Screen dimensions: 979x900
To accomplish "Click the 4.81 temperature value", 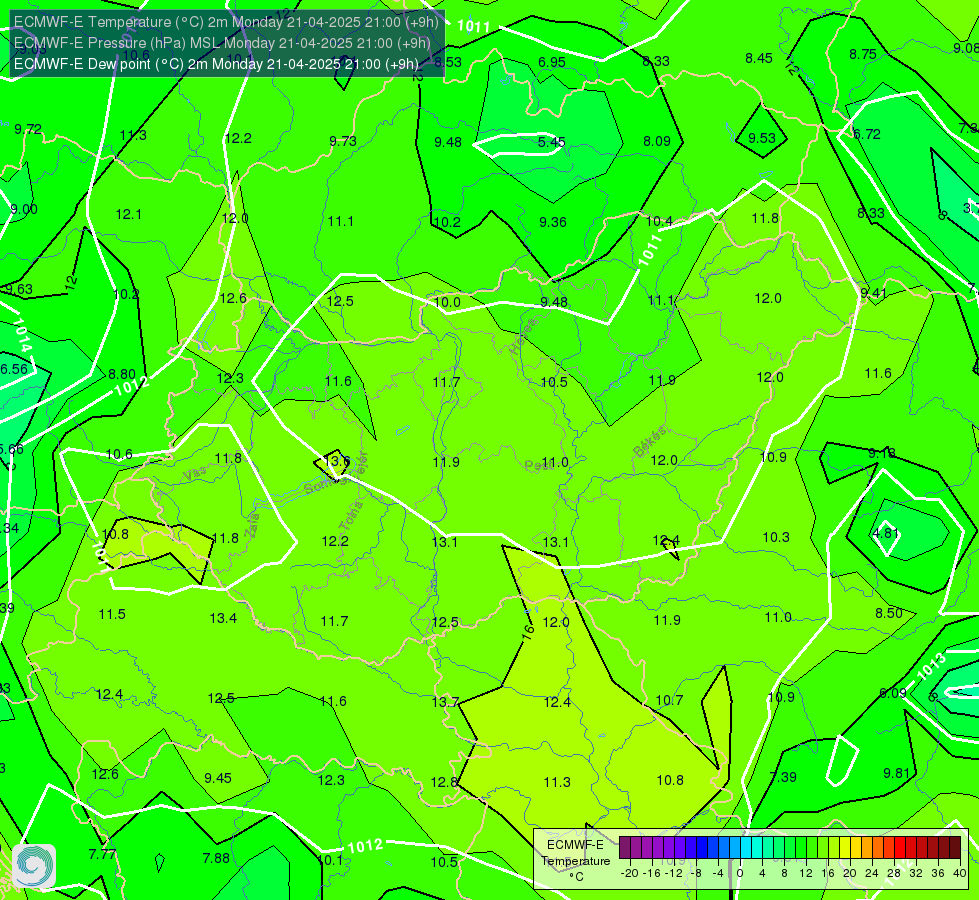I will click(x=885, y=533).
